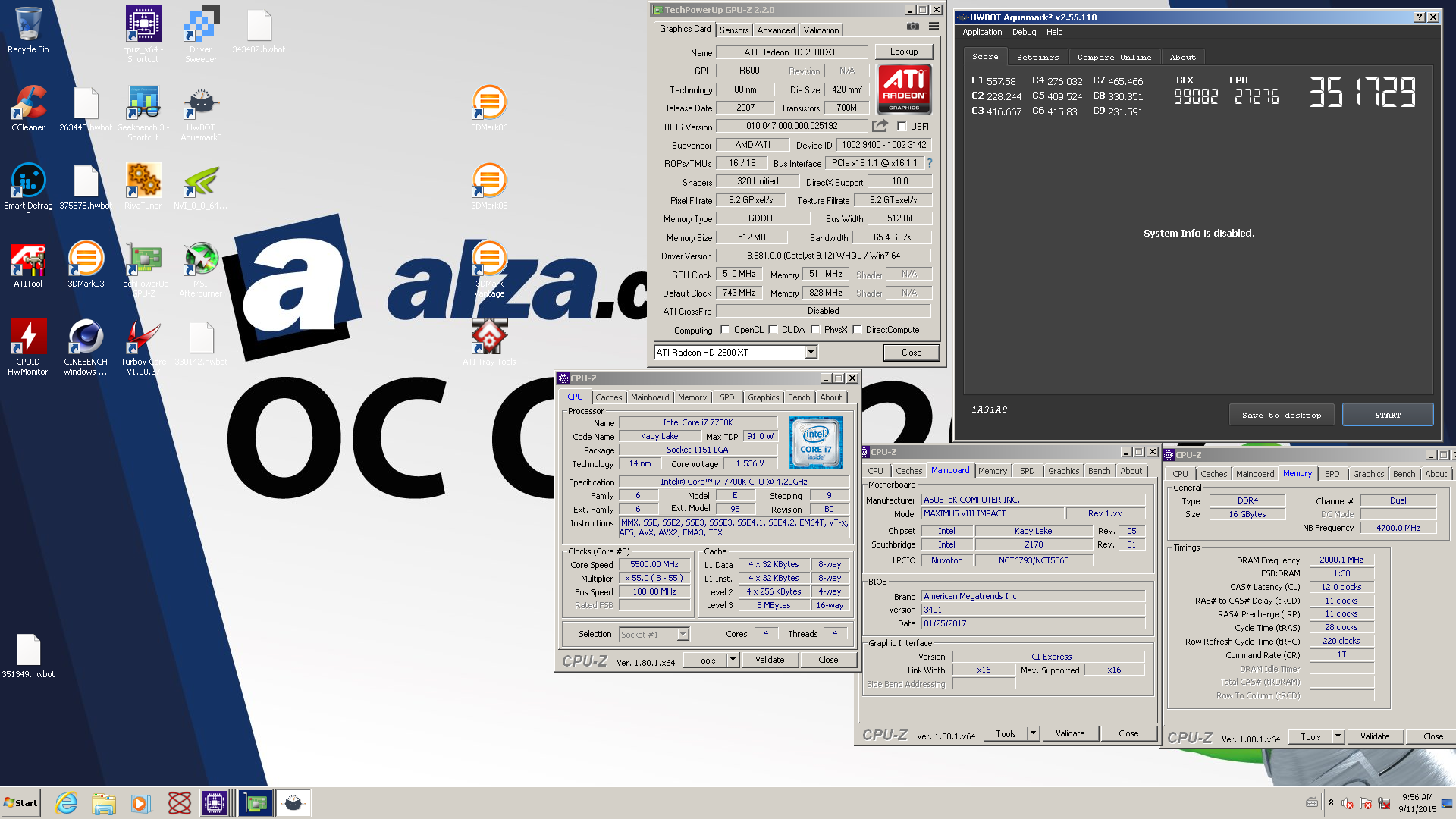The width and height of the screenshot is (1456, 819).
Task: Open the cpuz_x64 shortcut icon
Action: (x=143, y=35)
